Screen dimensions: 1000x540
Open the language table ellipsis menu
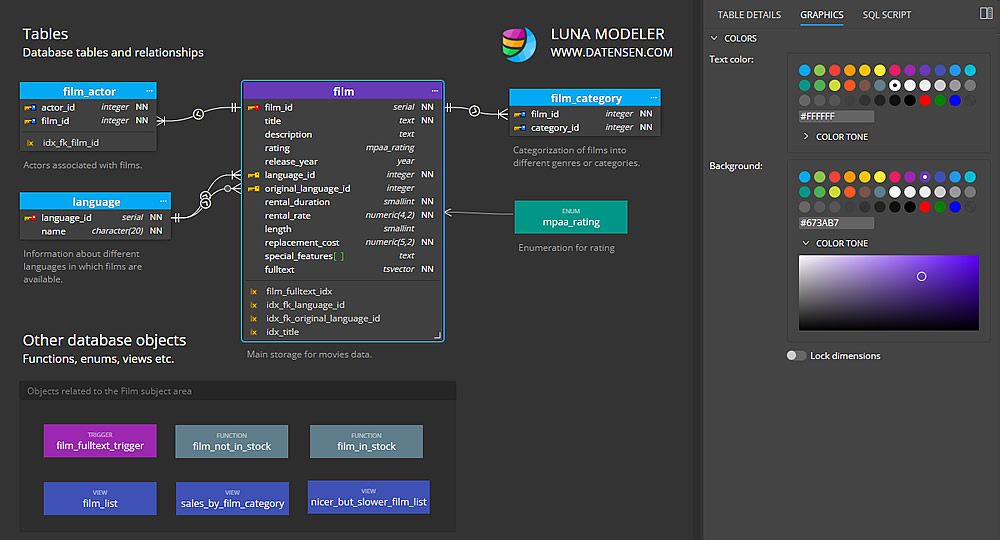[163, 201]
